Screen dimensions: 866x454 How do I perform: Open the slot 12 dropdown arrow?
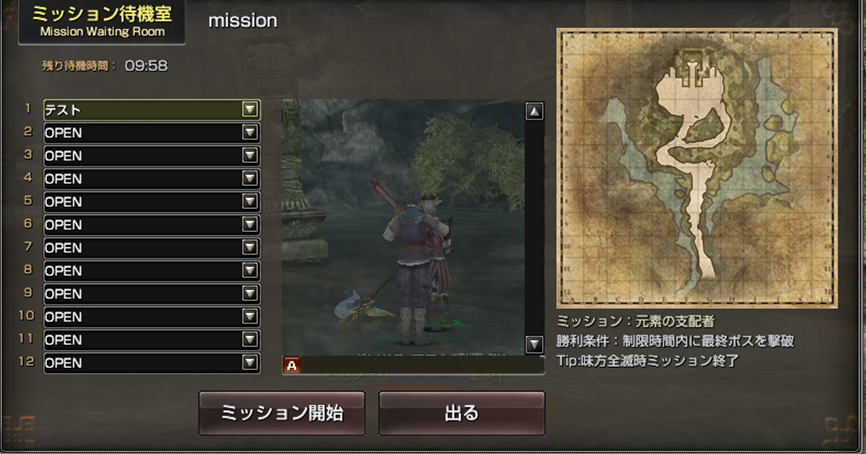tap(250, 363)
